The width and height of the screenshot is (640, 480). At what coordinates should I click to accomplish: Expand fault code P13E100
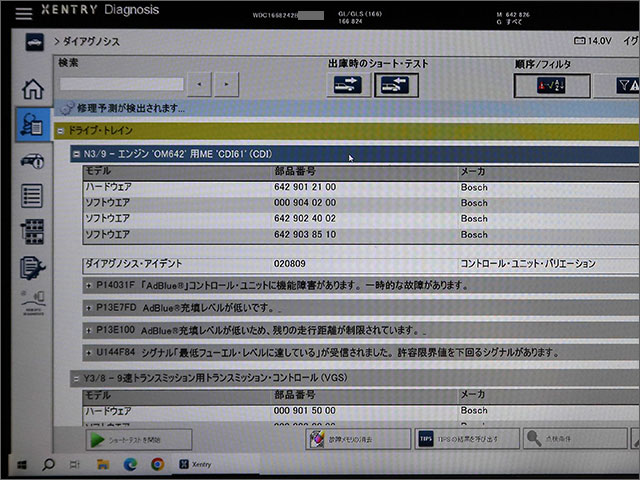(x=88, y=330)
